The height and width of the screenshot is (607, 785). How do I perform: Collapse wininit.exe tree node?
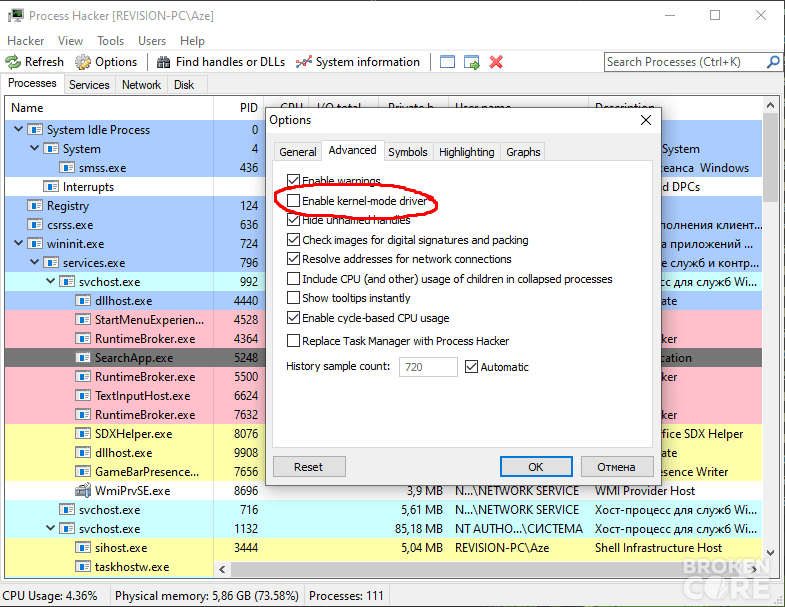click(19, 243)
